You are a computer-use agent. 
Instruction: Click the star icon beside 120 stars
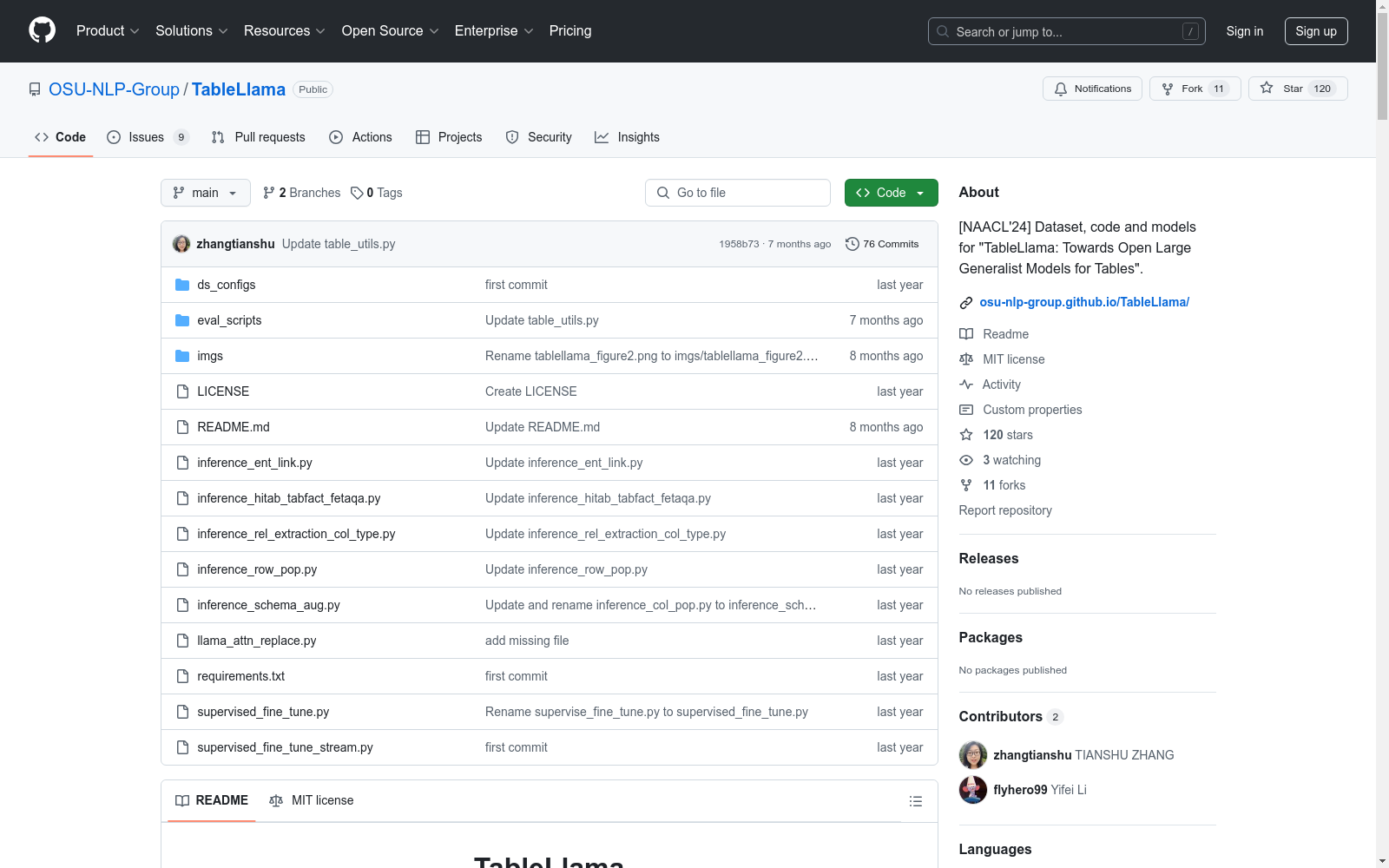pos(966,435)
